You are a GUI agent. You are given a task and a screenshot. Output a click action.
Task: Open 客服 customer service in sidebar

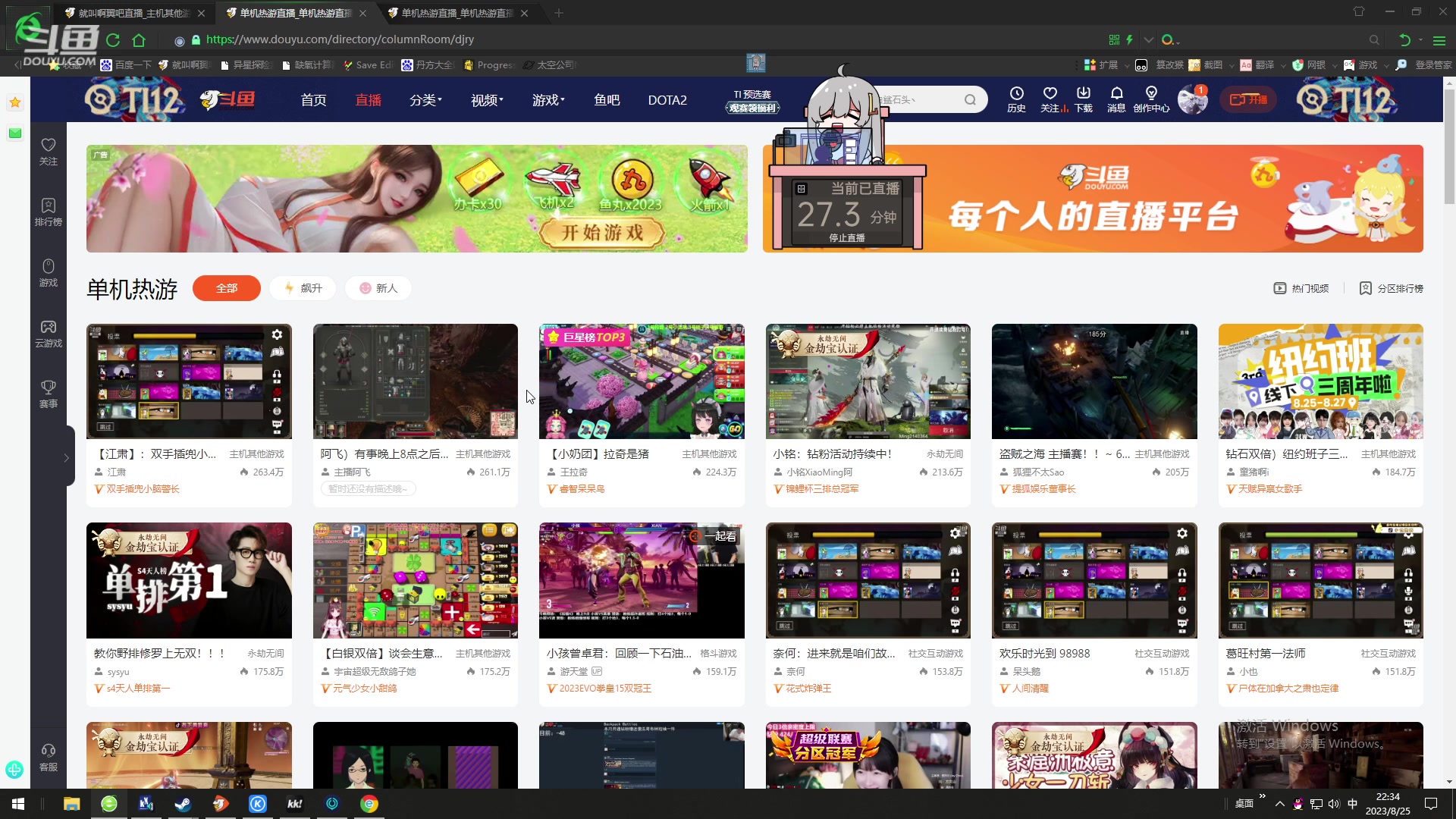pos(49,758)
